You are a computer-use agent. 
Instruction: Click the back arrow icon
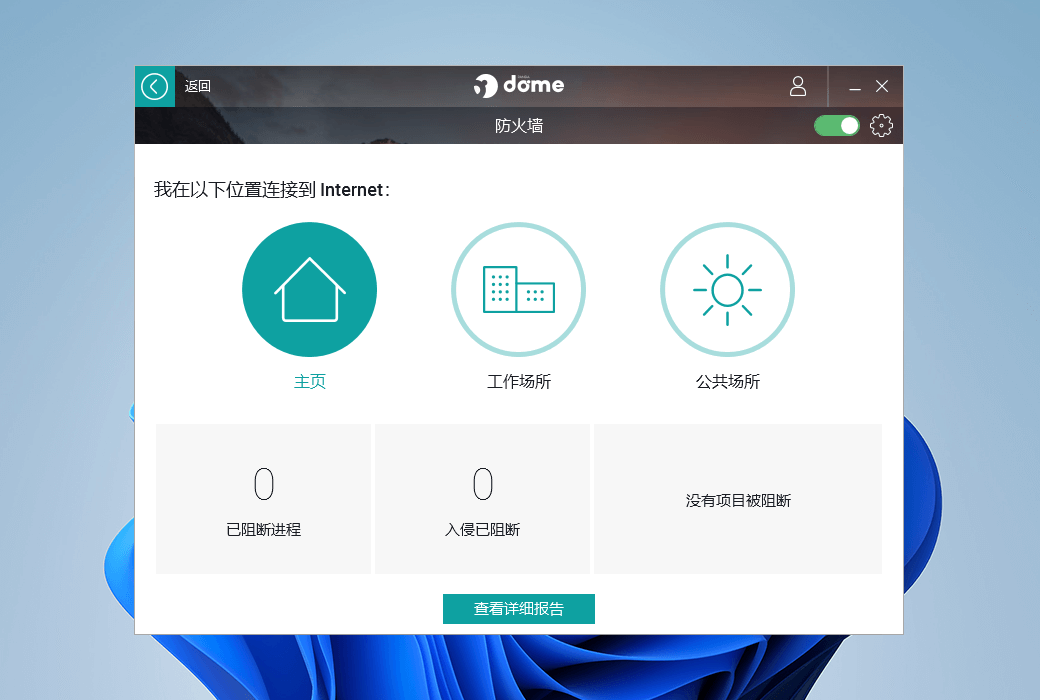pos(154,87)
